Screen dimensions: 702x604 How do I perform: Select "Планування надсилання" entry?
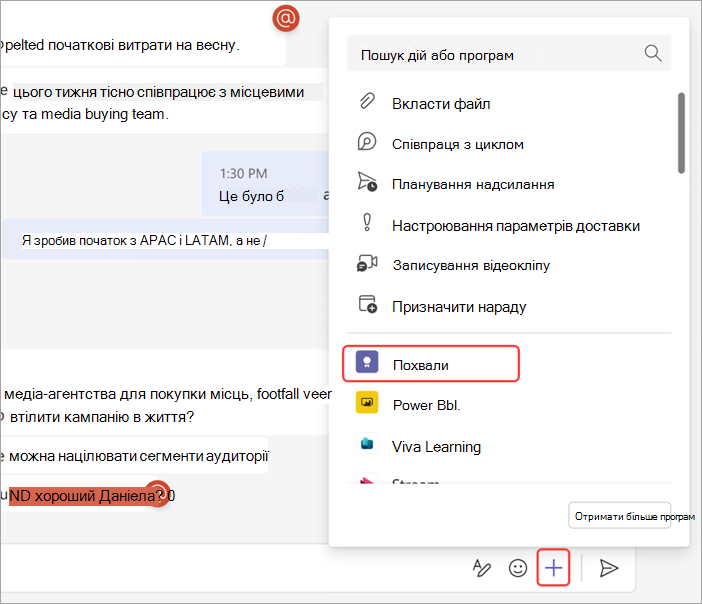tap(473, 184)
